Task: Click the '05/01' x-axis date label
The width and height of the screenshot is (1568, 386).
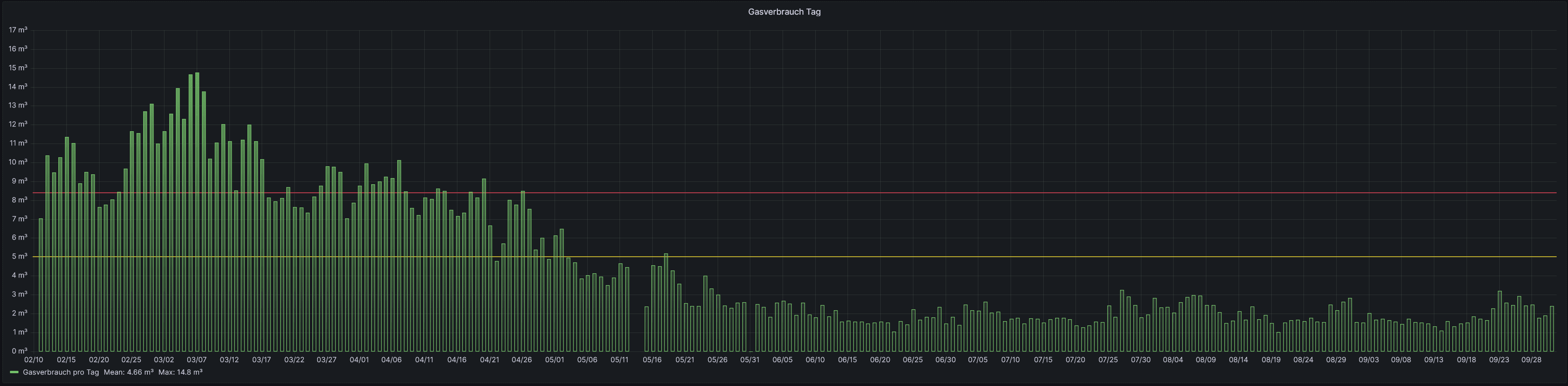Action: pyautogui.click(x=555, y=359)
